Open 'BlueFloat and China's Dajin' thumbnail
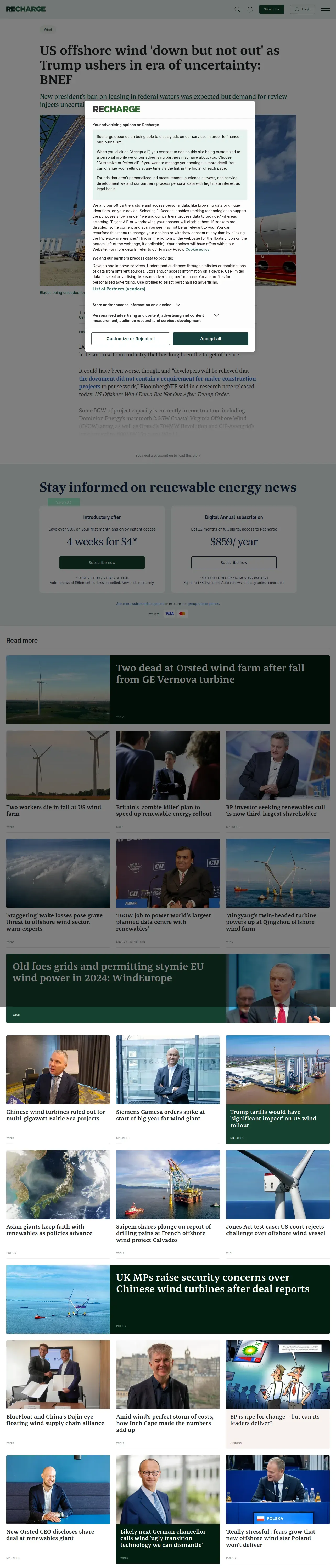336x1568 pixels. (x=58, y=1374)
